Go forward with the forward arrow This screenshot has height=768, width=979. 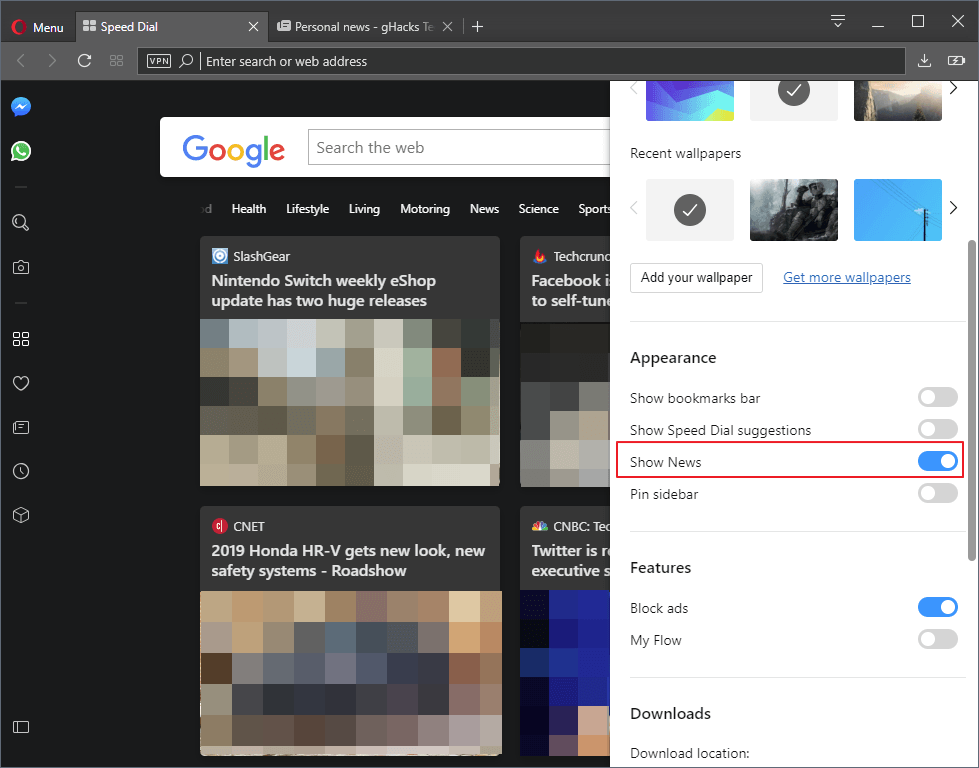click(52, 61)
